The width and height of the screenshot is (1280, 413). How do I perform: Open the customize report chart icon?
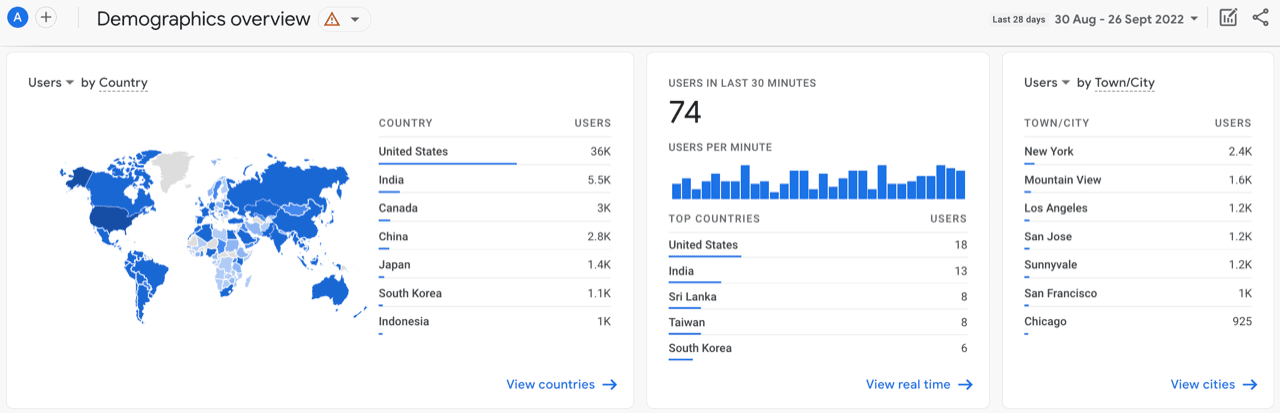pos(1229,18)
